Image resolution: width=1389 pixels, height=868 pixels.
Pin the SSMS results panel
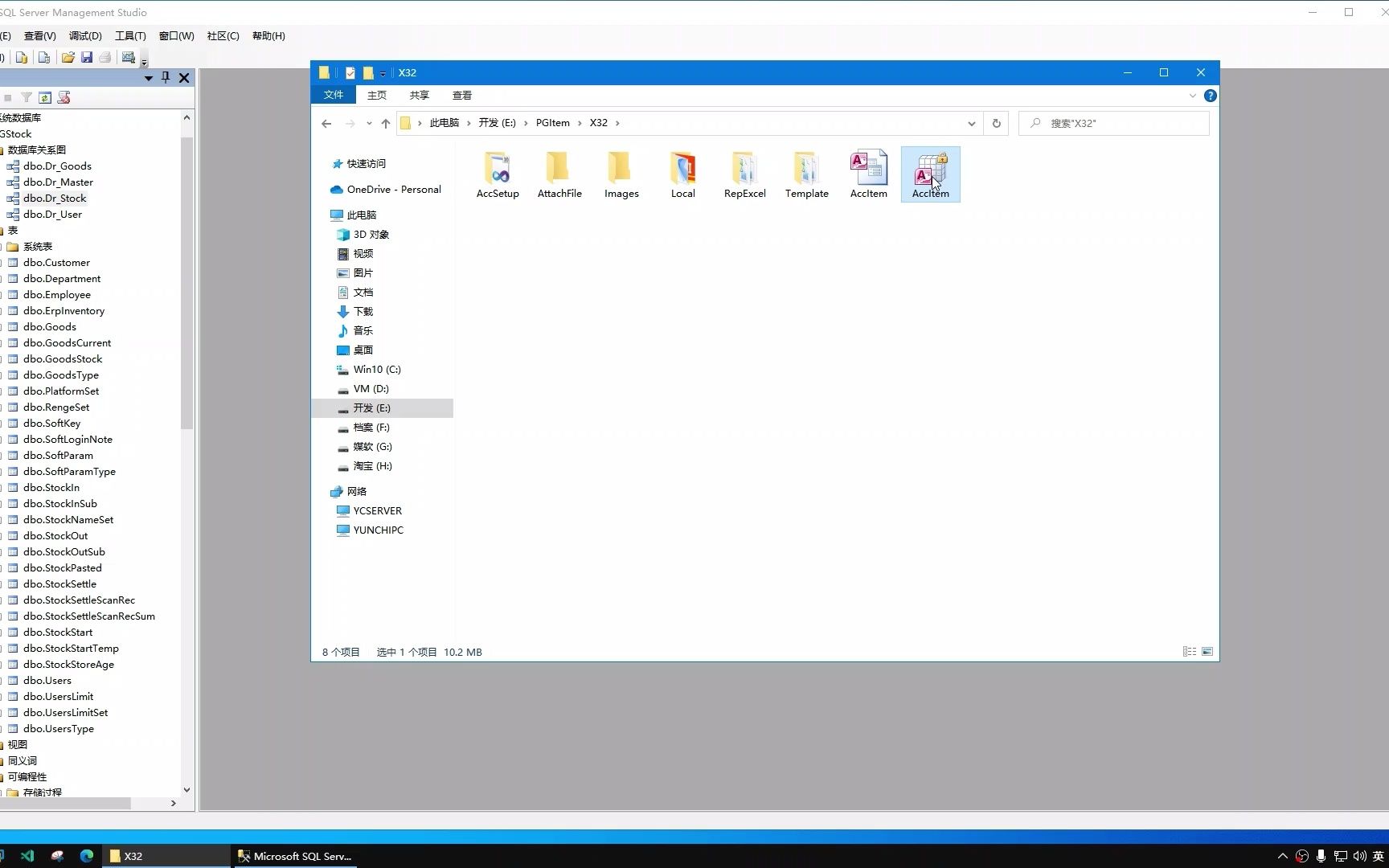tap(166, 77)
